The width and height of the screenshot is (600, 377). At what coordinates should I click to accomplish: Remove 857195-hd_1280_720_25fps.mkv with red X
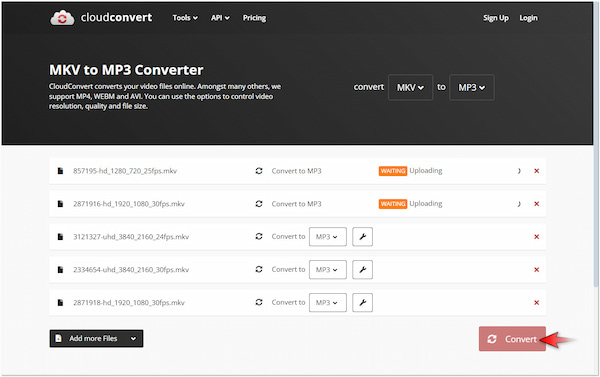tap(536, 171)
